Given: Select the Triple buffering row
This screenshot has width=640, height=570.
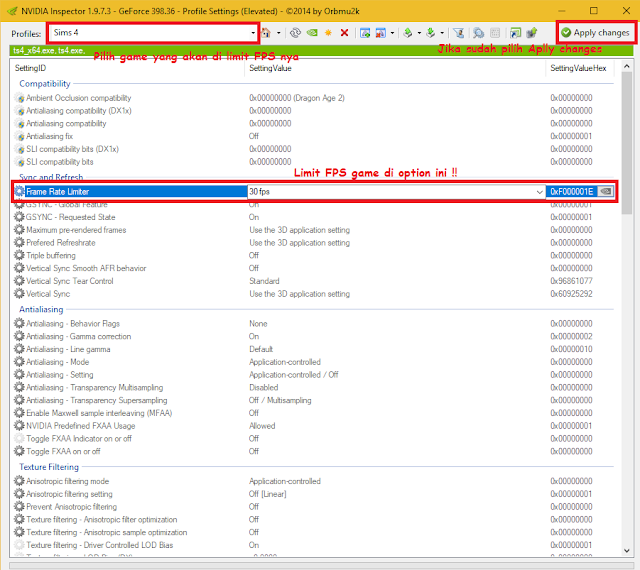Looking at the screenshot, I should pos(313,256).
